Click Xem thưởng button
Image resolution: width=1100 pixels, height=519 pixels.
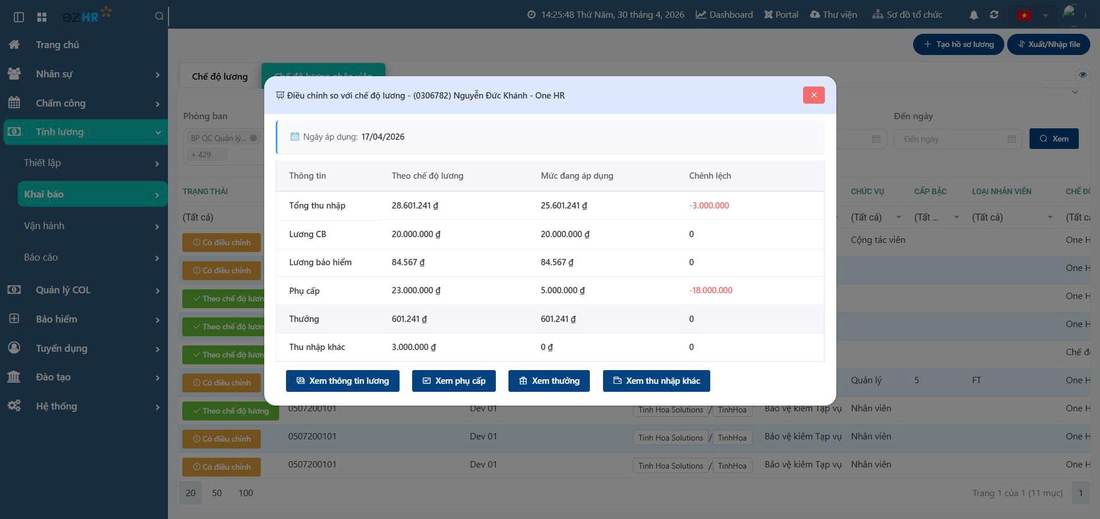[549, 381]
